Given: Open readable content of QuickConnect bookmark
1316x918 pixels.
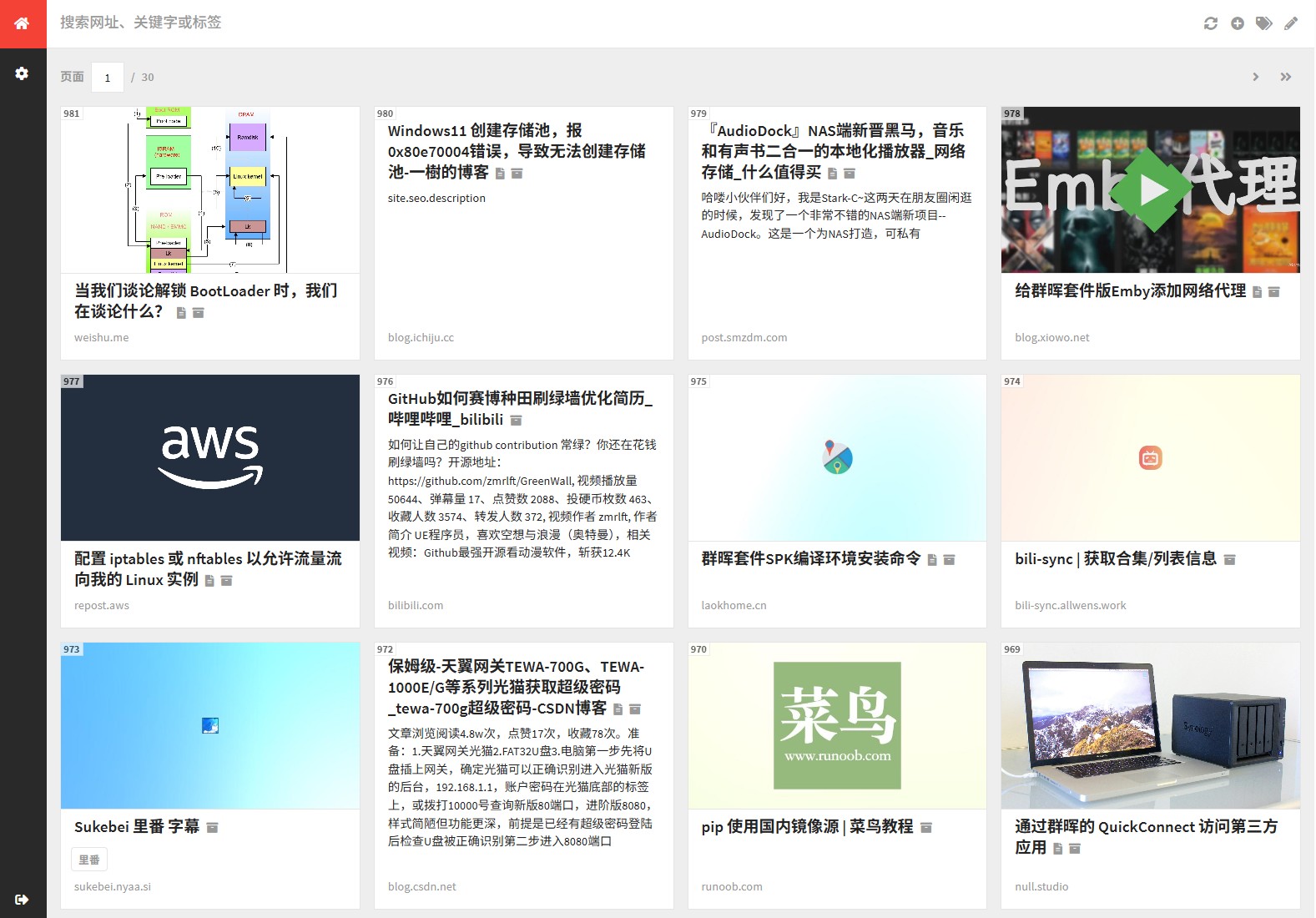Looking at the screenshot, I should [x=1058, y=849].
